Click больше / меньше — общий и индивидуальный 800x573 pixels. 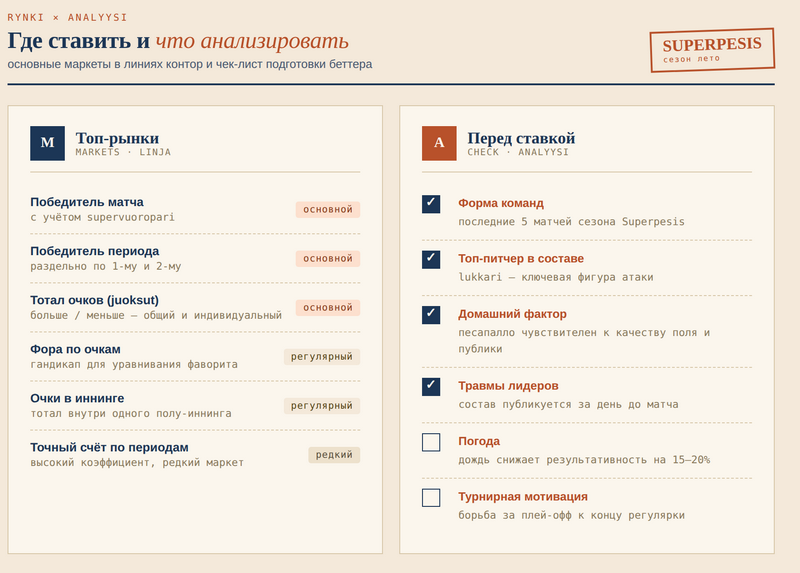click(156, 315)
